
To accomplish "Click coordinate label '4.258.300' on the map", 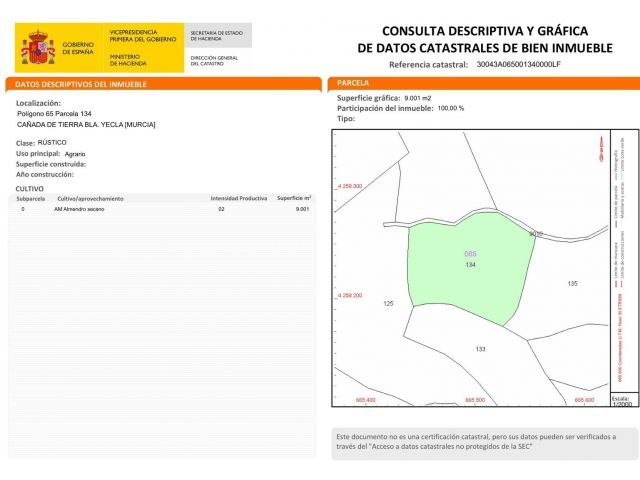I will [x=350, y=186].
